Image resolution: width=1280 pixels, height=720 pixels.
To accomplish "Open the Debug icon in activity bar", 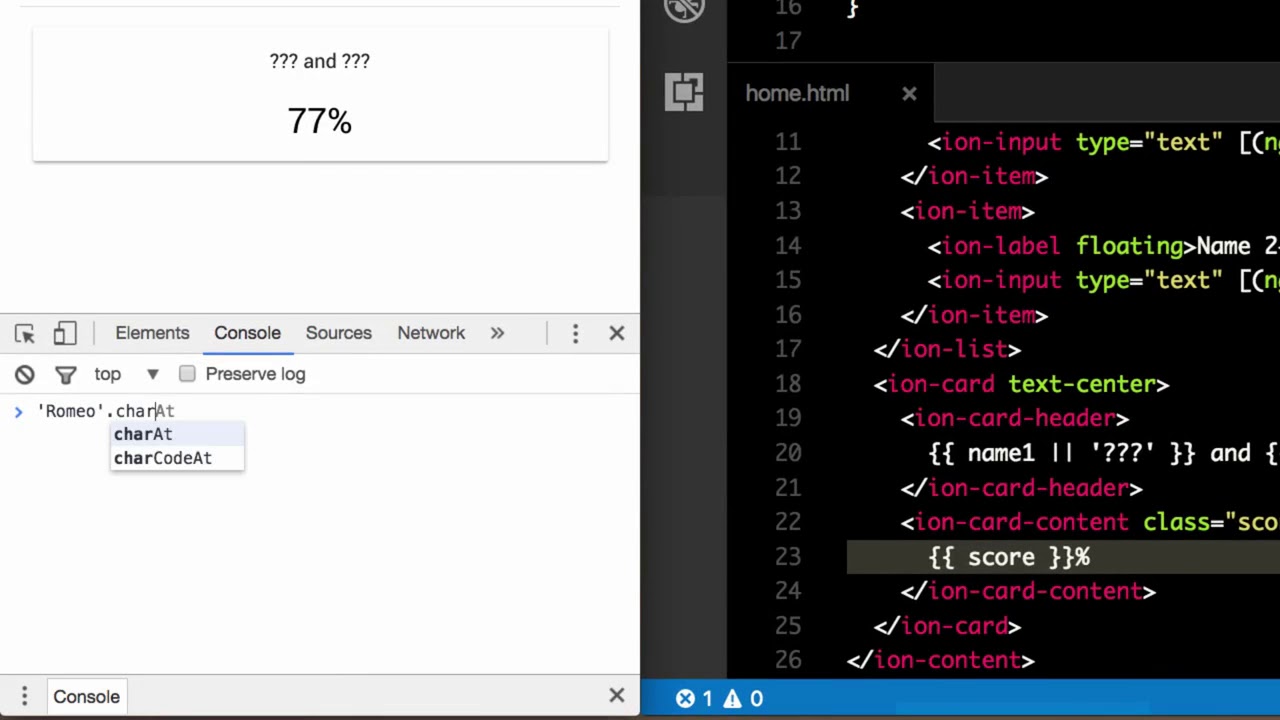I will click(684, 10).
